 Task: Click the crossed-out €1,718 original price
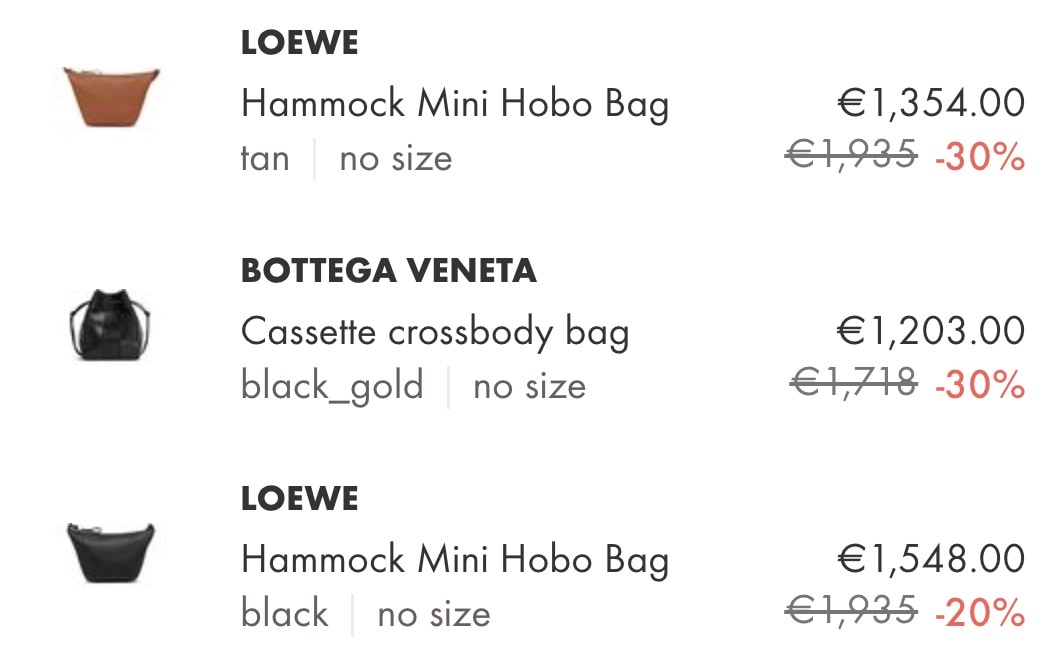click(x=853, y=382)
